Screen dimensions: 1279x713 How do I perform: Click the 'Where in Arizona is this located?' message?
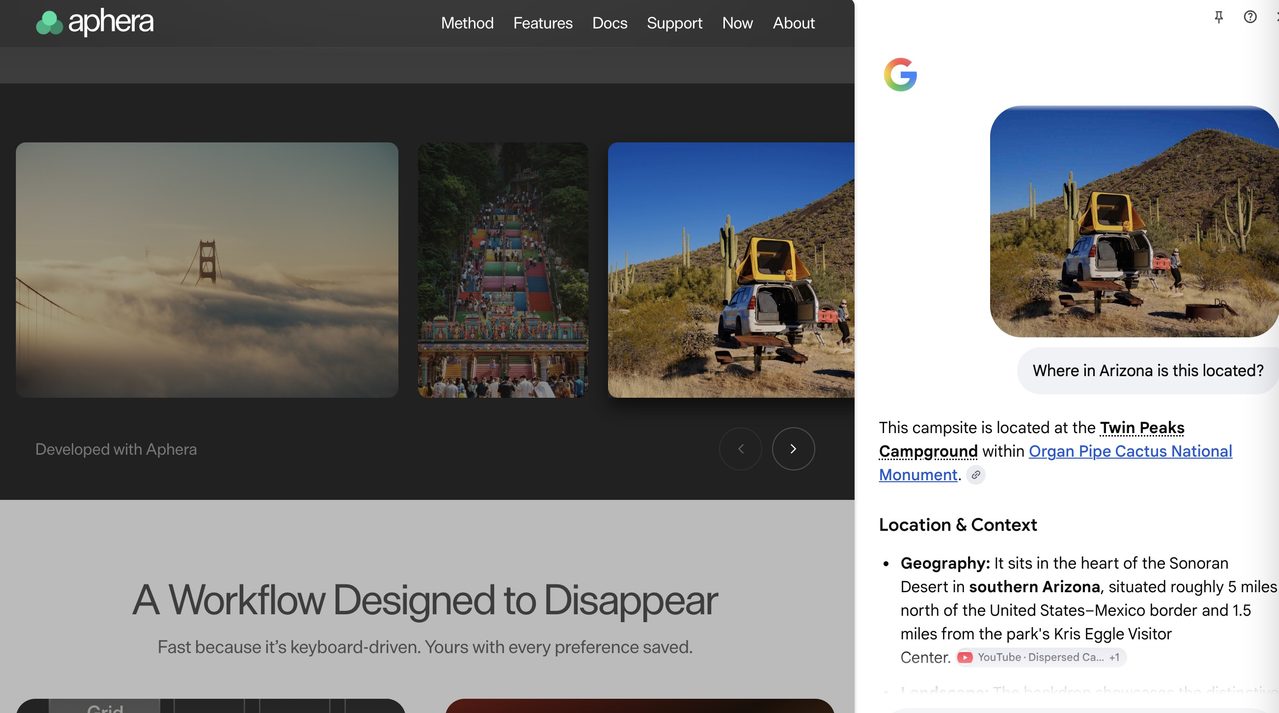click(x=1148, y=371)
